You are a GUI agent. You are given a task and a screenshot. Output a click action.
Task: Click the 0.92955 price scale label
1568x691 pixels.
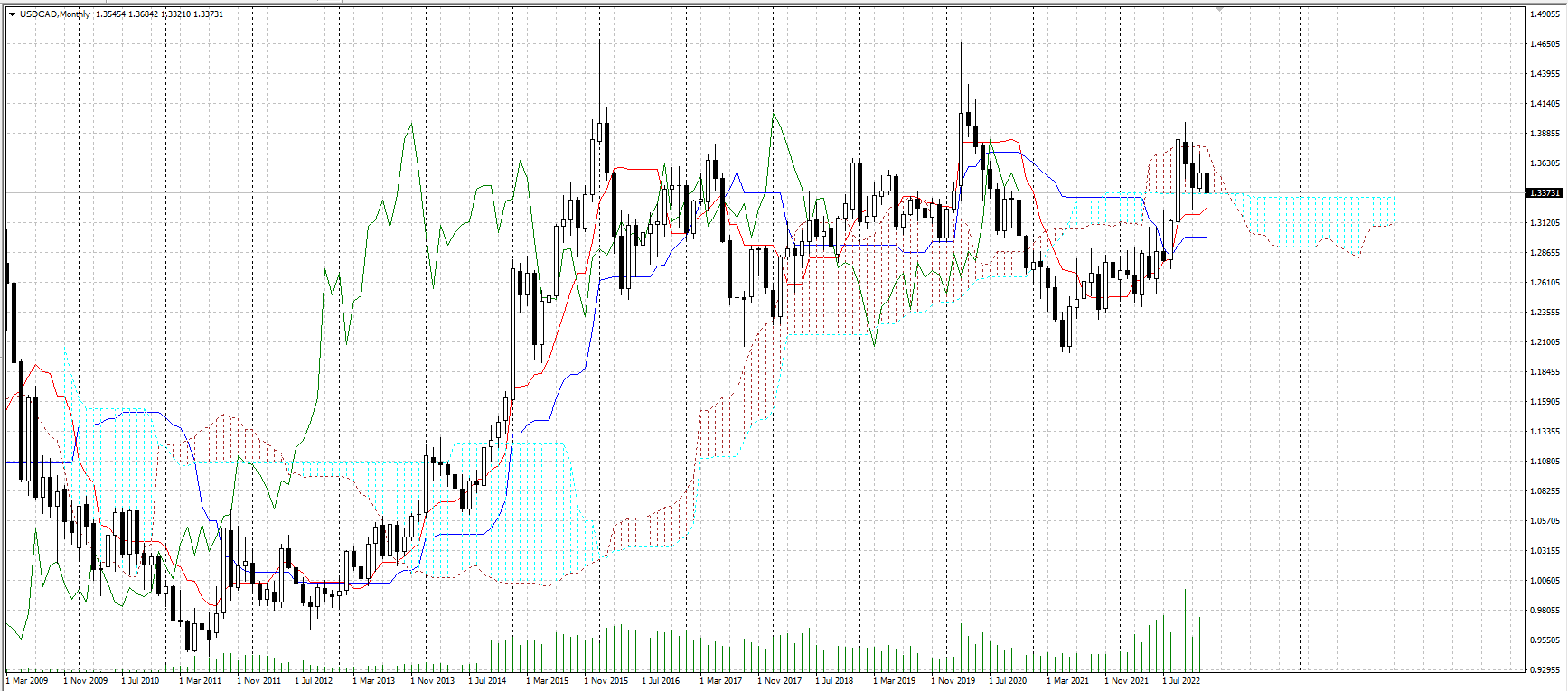coord(1545,670)
